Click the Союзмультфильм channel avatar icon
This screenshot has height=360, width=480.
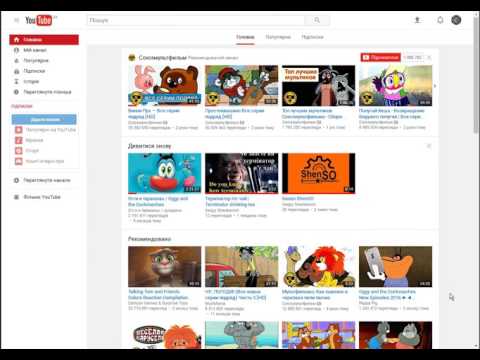click(132, 58)
